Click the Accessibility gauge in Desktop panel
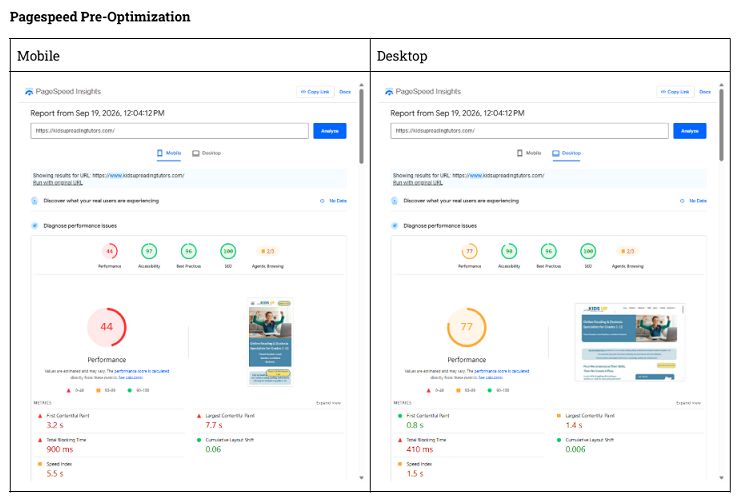 click(509, 251)
